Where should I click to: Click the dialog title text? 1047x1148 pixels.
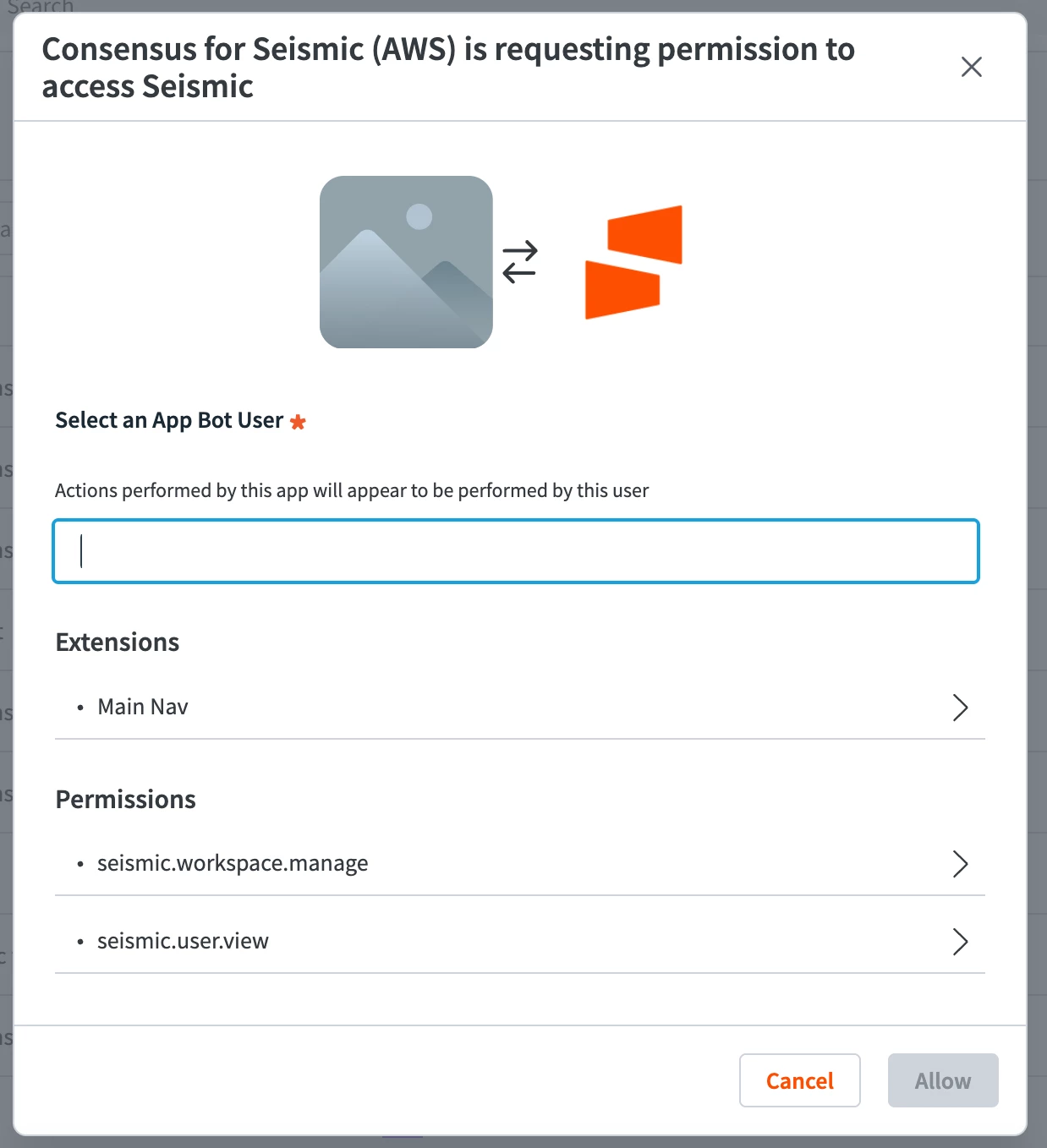click(x=448, y=68)
